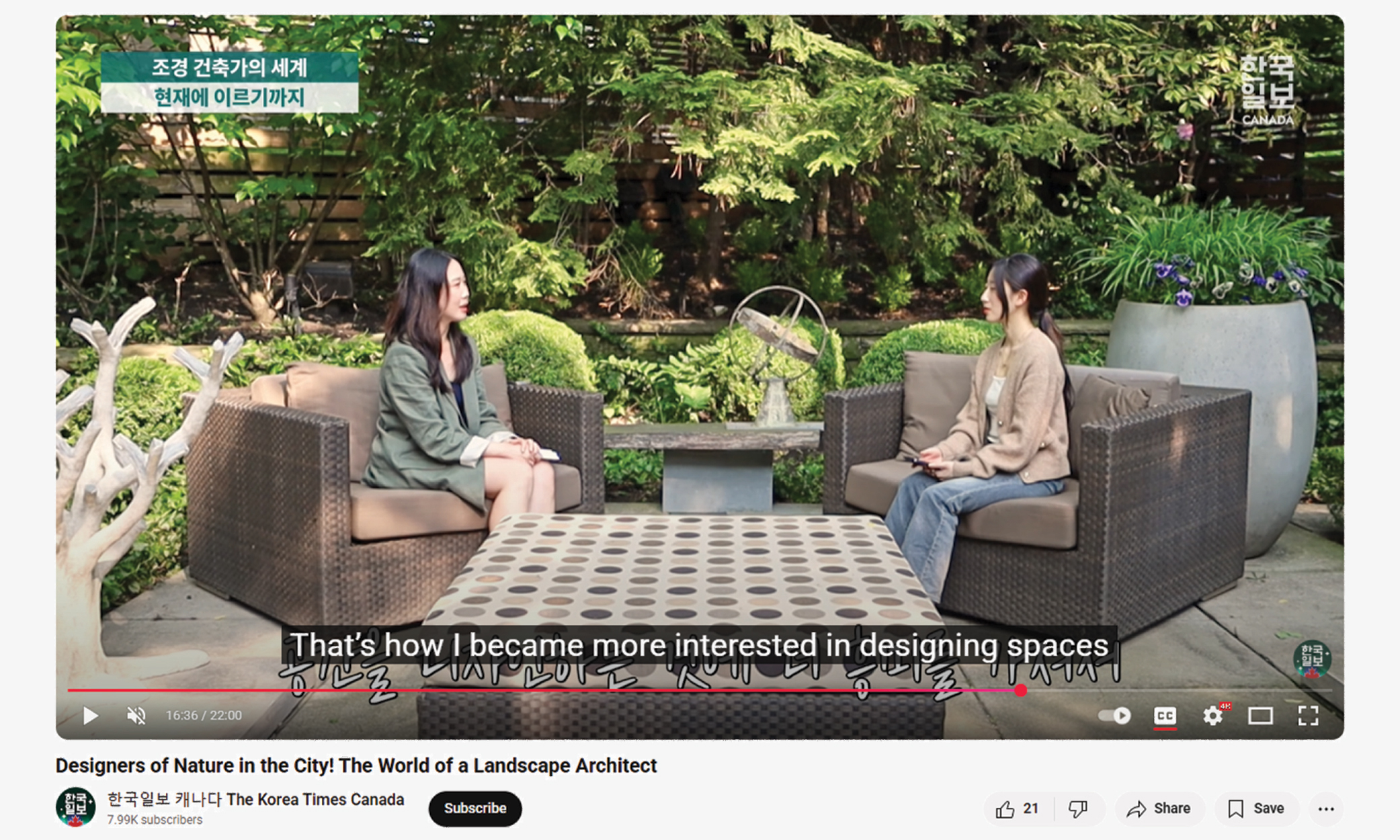Open The Korea Times Canada channel name

coord(256,800)
